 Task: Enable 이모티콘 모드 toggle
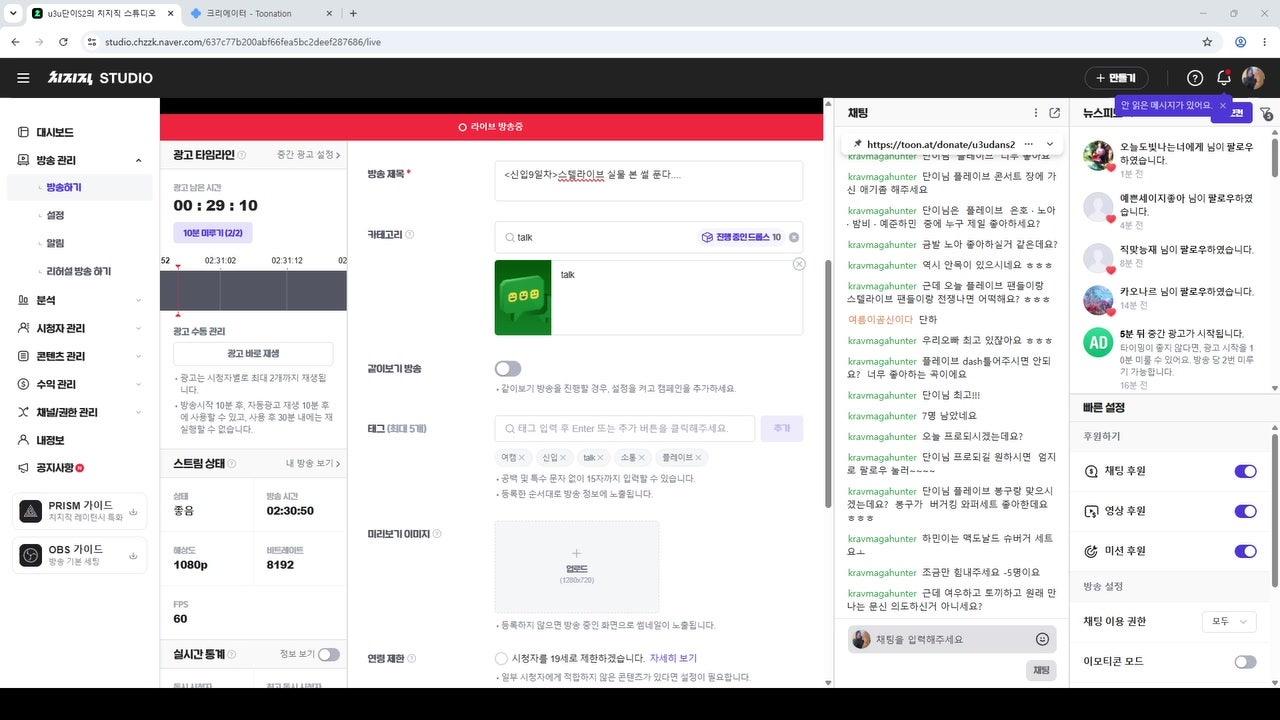pyautogui.click(x=1245, y=662)
